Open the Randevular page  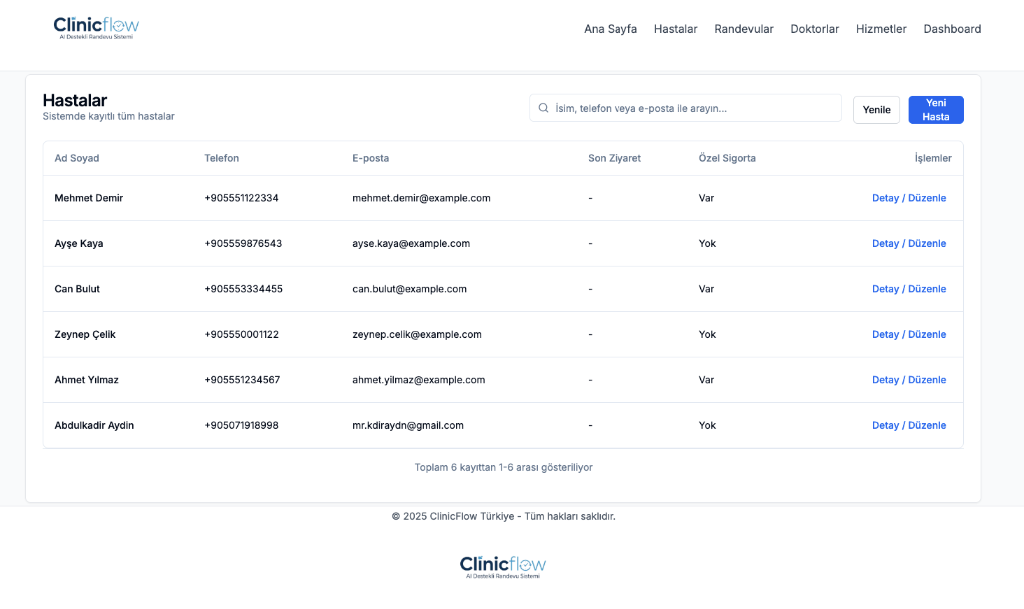tap(743, 29)
